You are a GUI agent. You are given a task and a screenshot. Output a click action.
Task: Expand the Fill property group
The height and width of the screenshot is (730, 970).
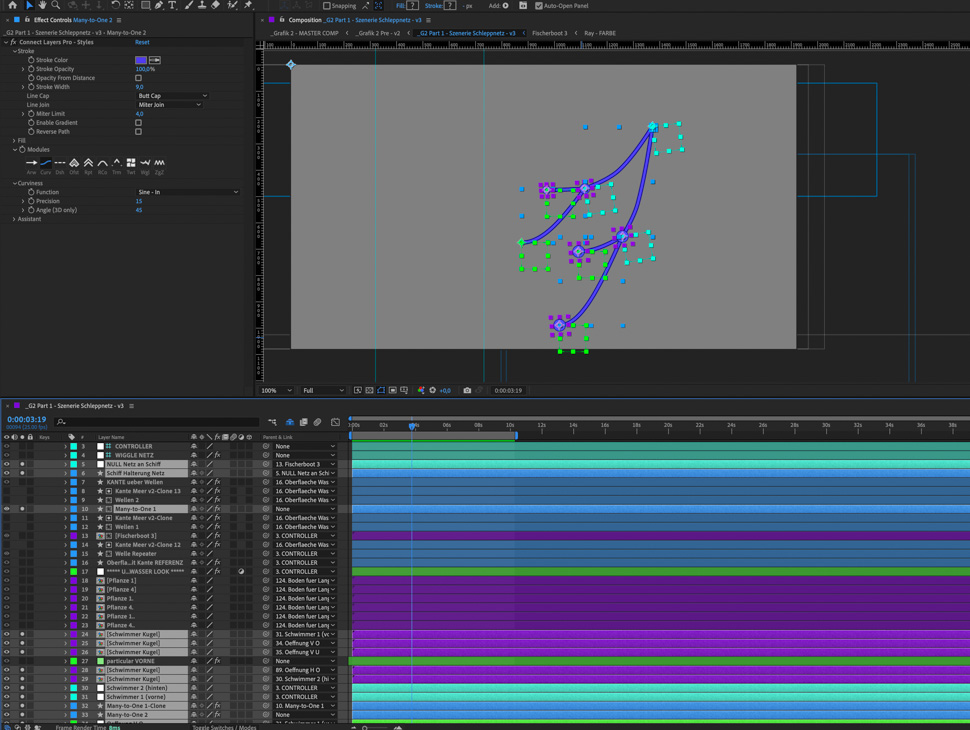click(14, 141)
